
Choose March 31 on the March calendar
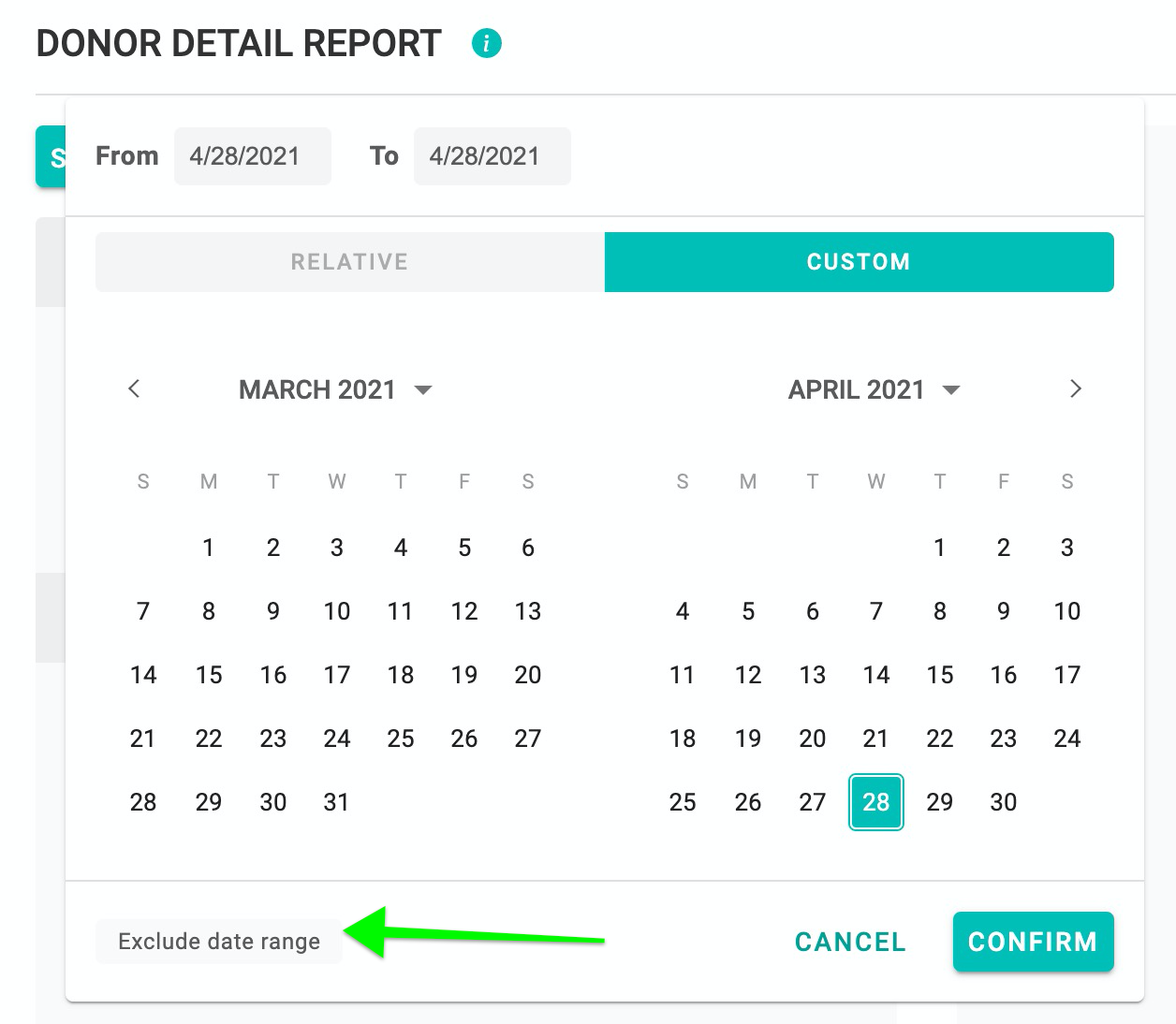(336, 801)
